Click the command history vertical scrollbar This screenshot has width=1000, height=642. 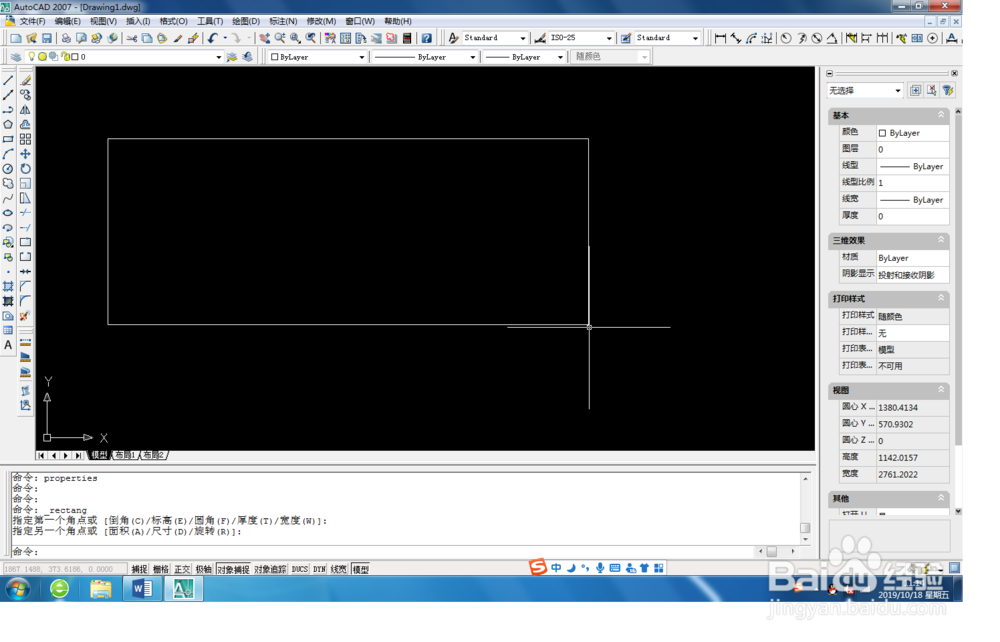(x=805, y=508)
